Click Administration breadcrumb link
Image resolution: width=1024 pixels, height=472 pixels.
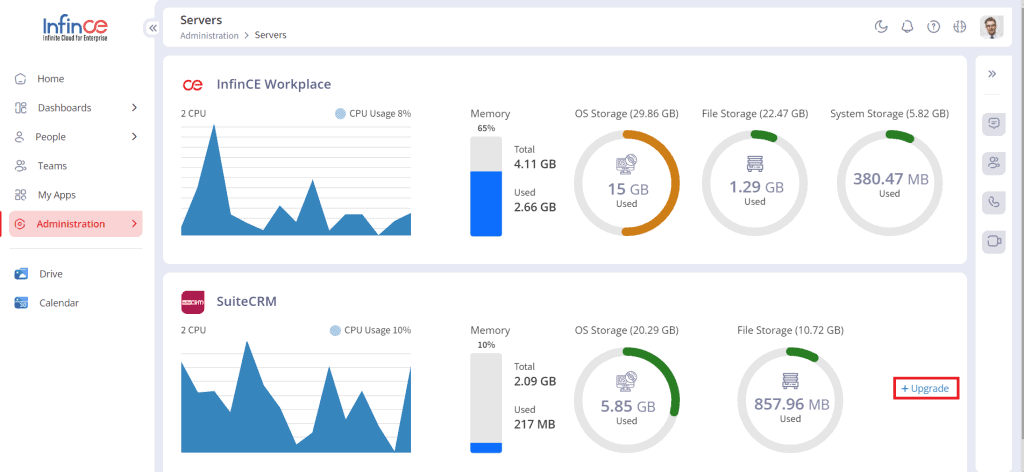209,35
